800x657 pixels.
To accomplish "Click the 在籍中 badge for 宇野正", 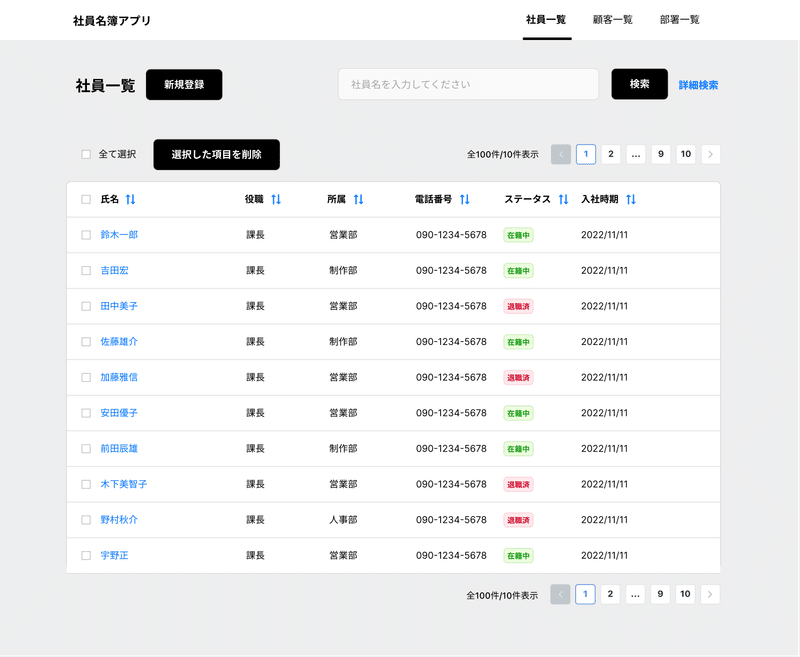I will [x=518, y=555].
